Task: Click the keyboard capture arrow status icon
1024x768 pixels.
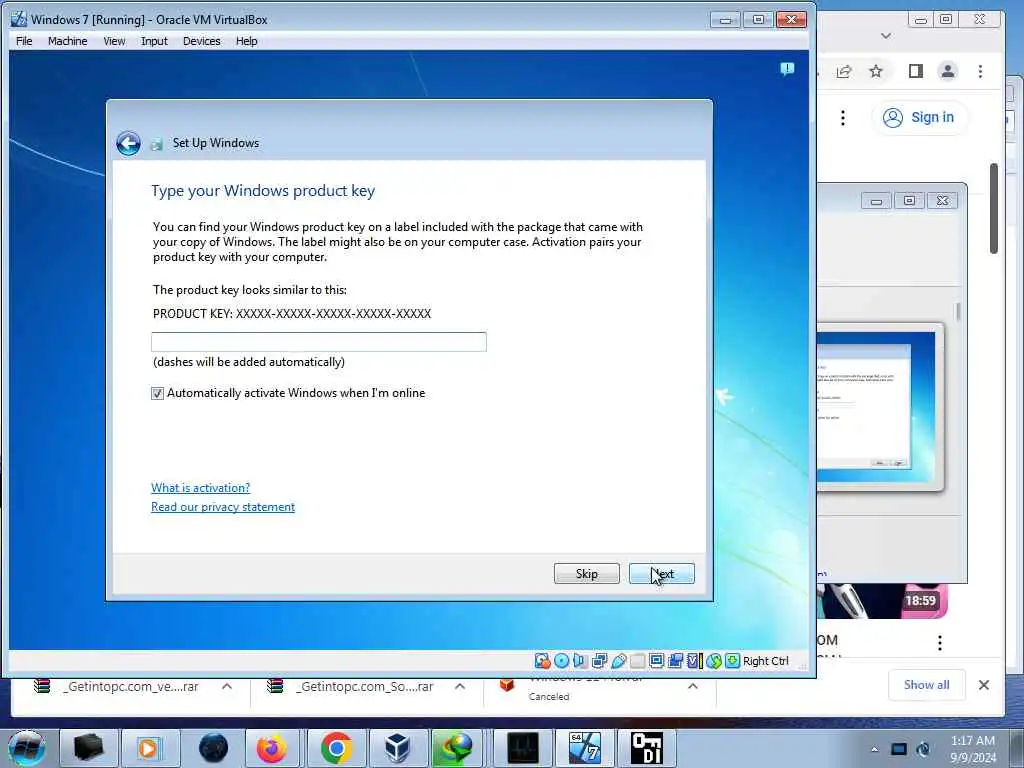Action: coord(733,661)
